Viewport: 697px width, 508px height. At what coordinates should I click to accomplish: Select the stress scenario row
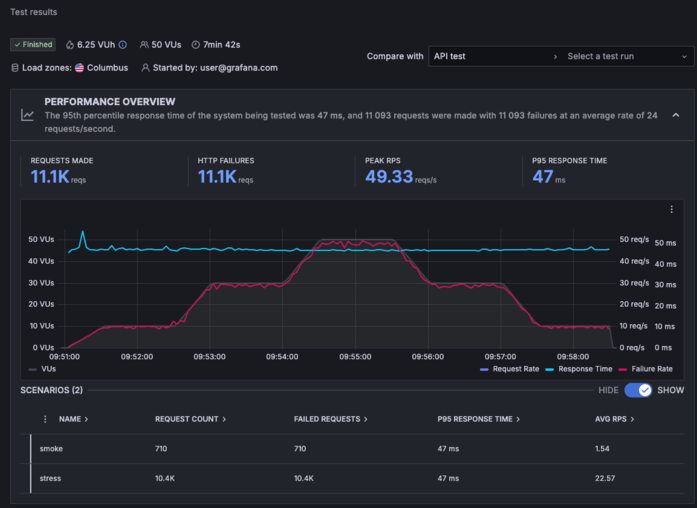point(352,479)
